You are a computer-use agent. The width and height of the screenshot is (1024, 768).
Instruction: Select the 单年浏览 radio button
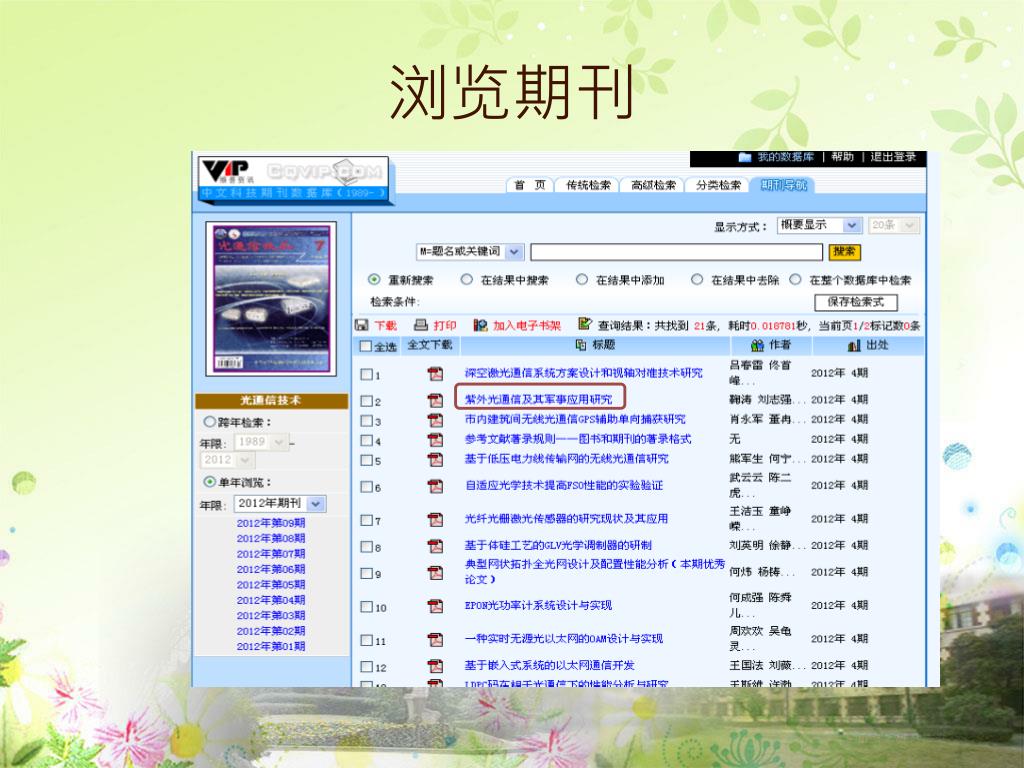(210, 482)
